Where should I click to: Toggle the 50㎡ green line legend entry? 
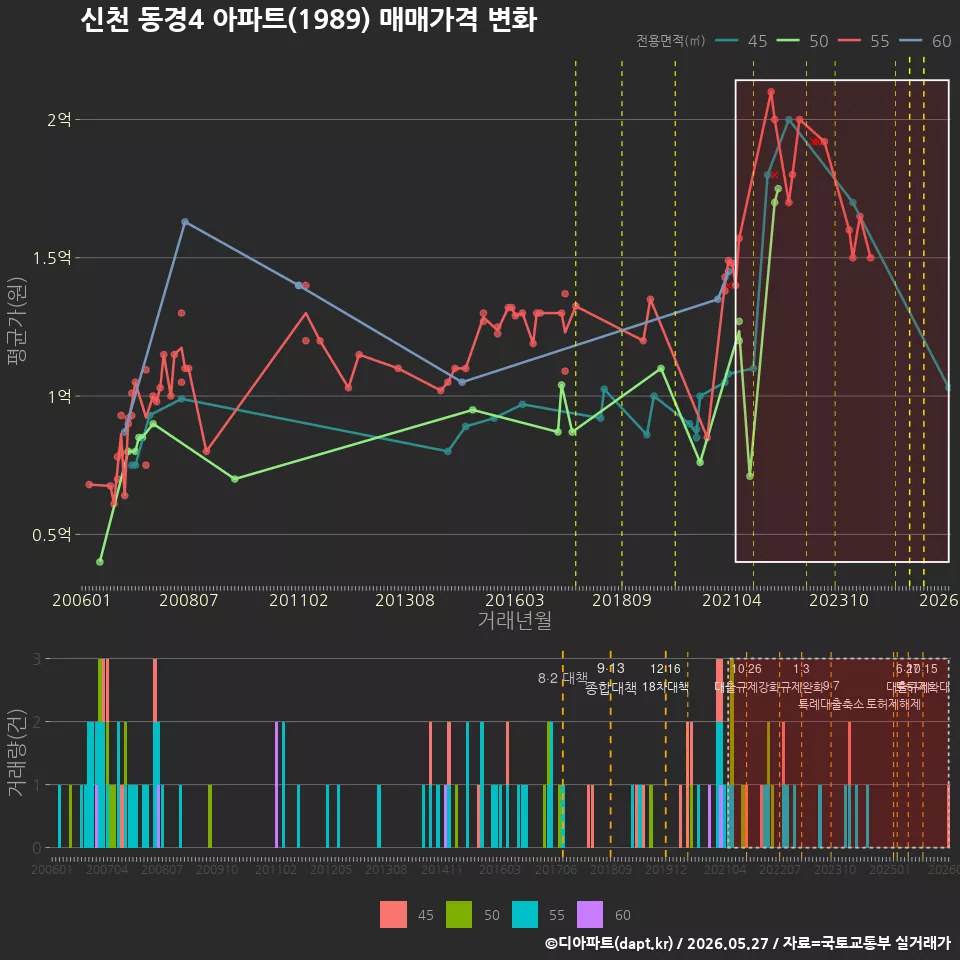click(x=802, y=41)
